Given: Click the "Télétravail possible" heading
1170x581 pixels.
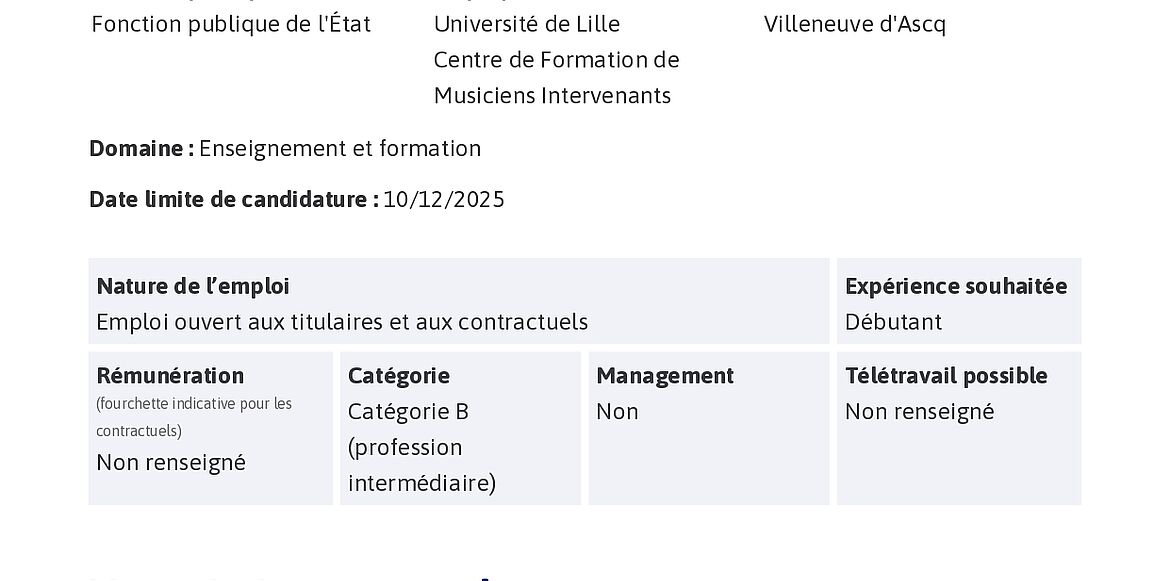Looking at the screenshot, I should coord(946,376).
